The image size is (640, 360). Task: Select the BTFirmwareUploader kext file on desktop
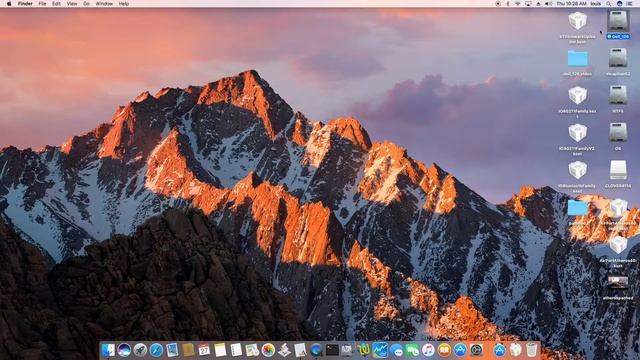click(578, 21)
